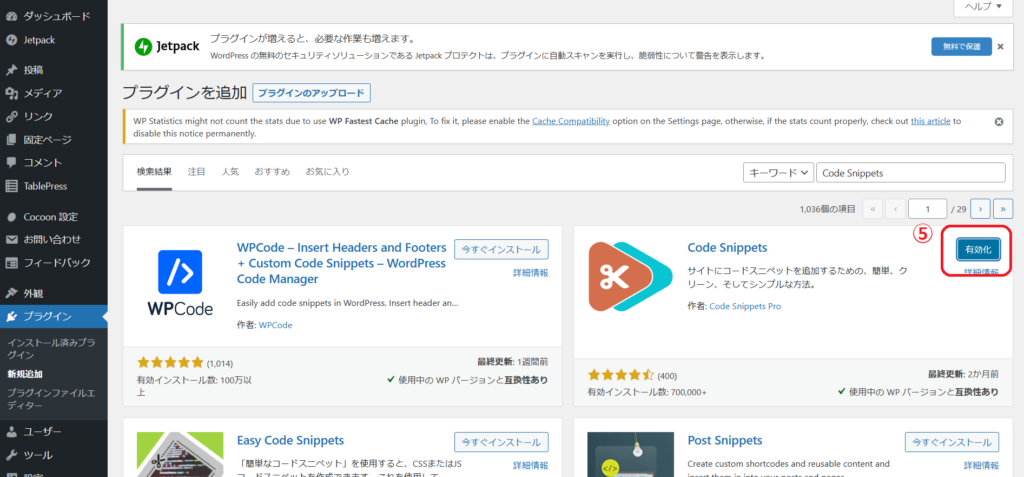Image resolution: width=1024 pixels, height=477 pixels.
Task: Click the TablePress table icon
Action: tap(11, 186)
